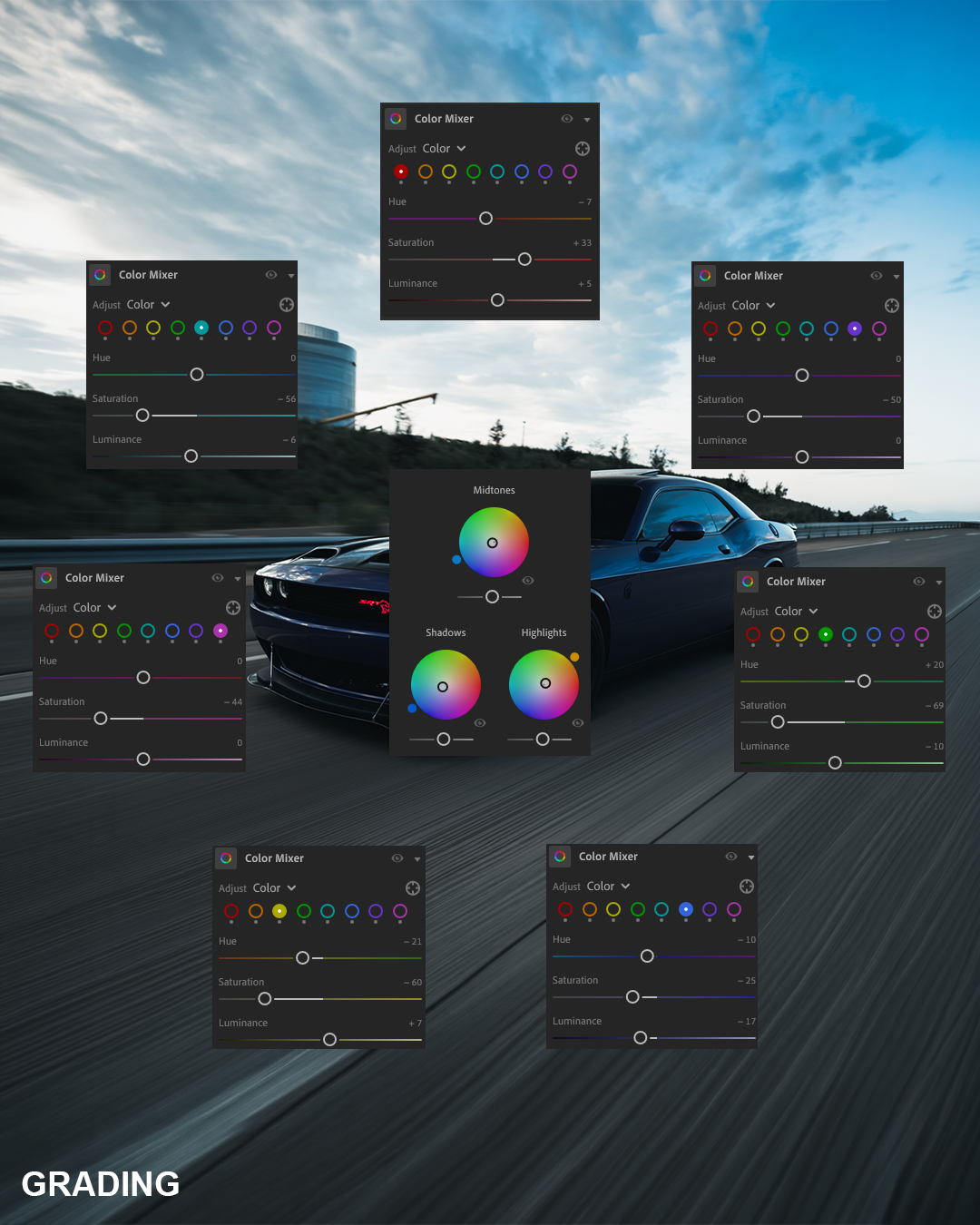Select orange color circle in the Hue -7 panel
The image size is (980, 1225).
coord(426,172)
